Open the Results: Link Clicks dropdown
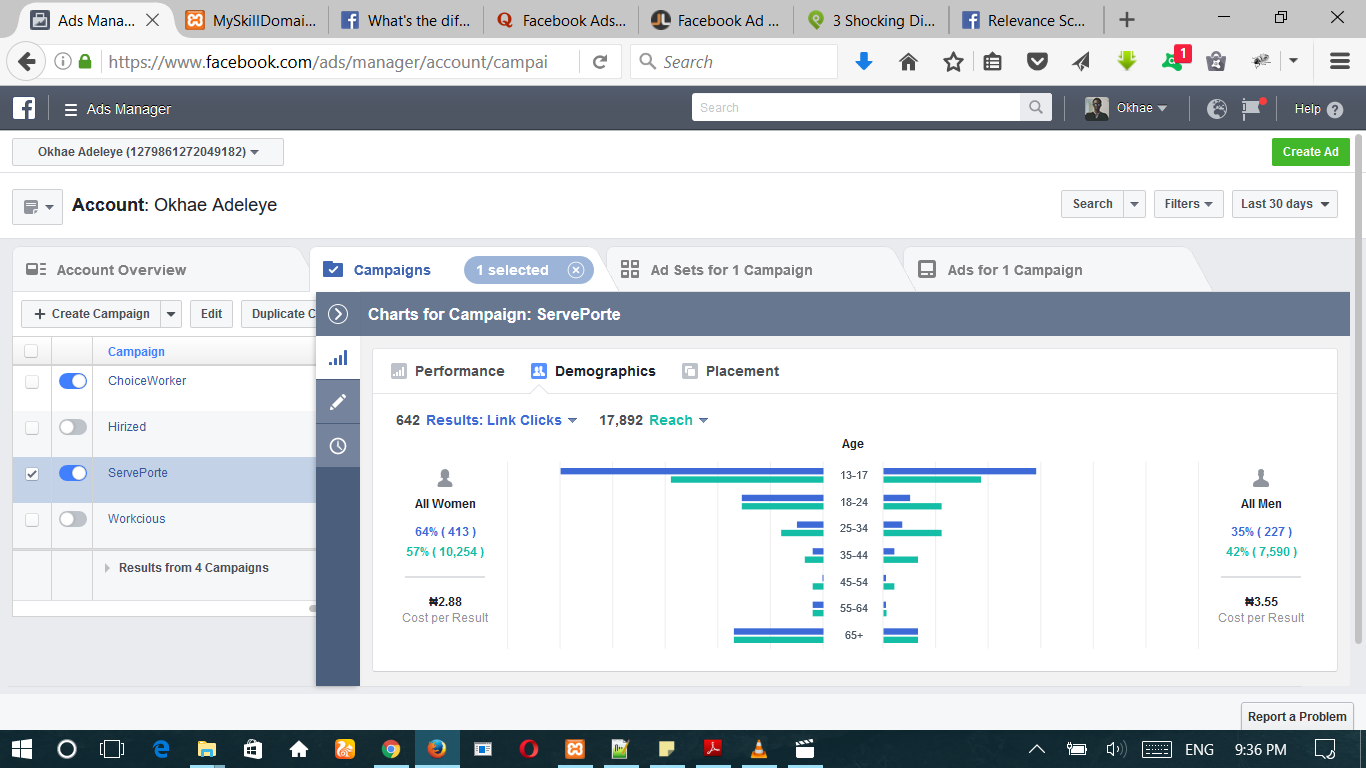The width and height of the screenshot is (1366, 768). point(501,420)
